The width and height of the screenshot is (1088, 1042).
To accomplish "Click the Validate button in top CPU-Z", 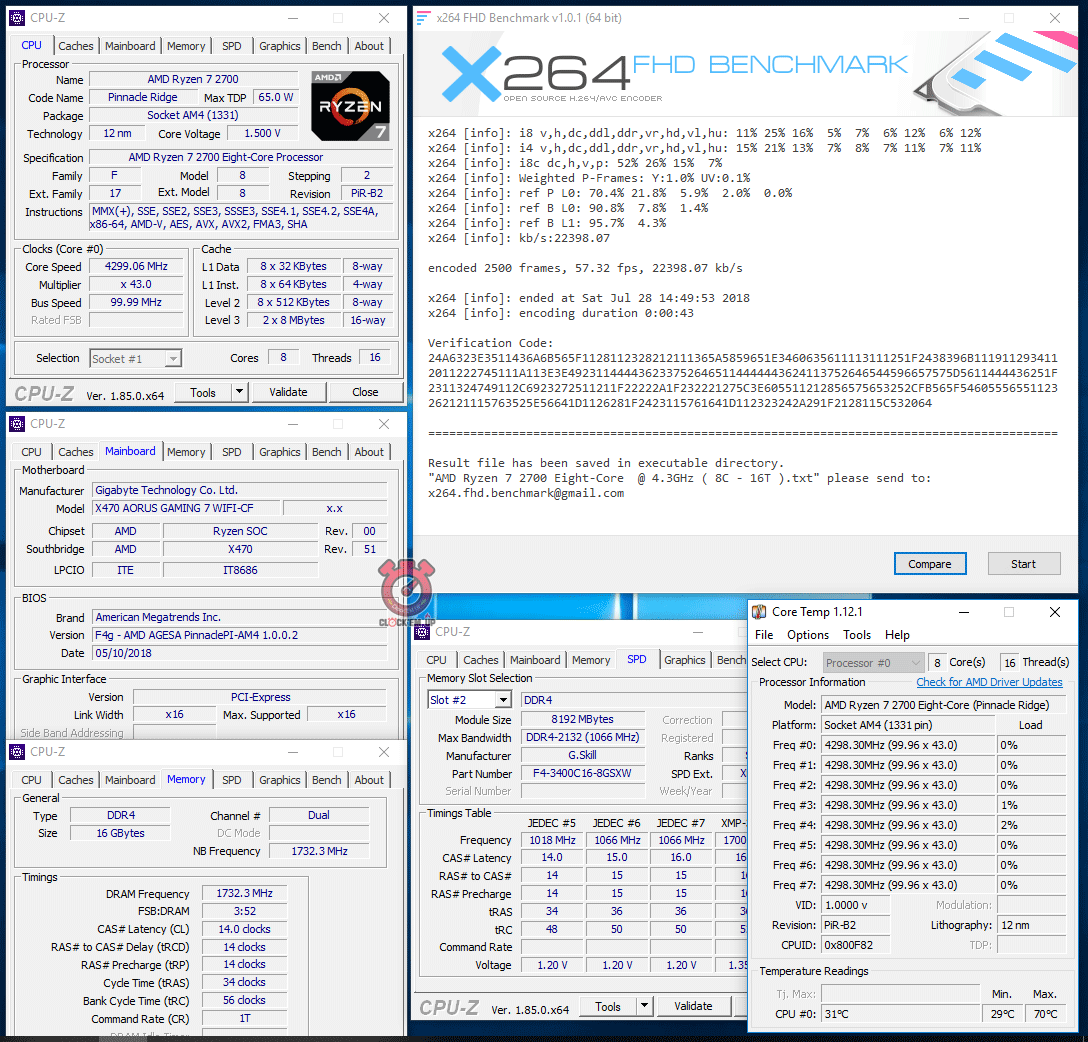I will pyautogui.click(x=288, y=393).
